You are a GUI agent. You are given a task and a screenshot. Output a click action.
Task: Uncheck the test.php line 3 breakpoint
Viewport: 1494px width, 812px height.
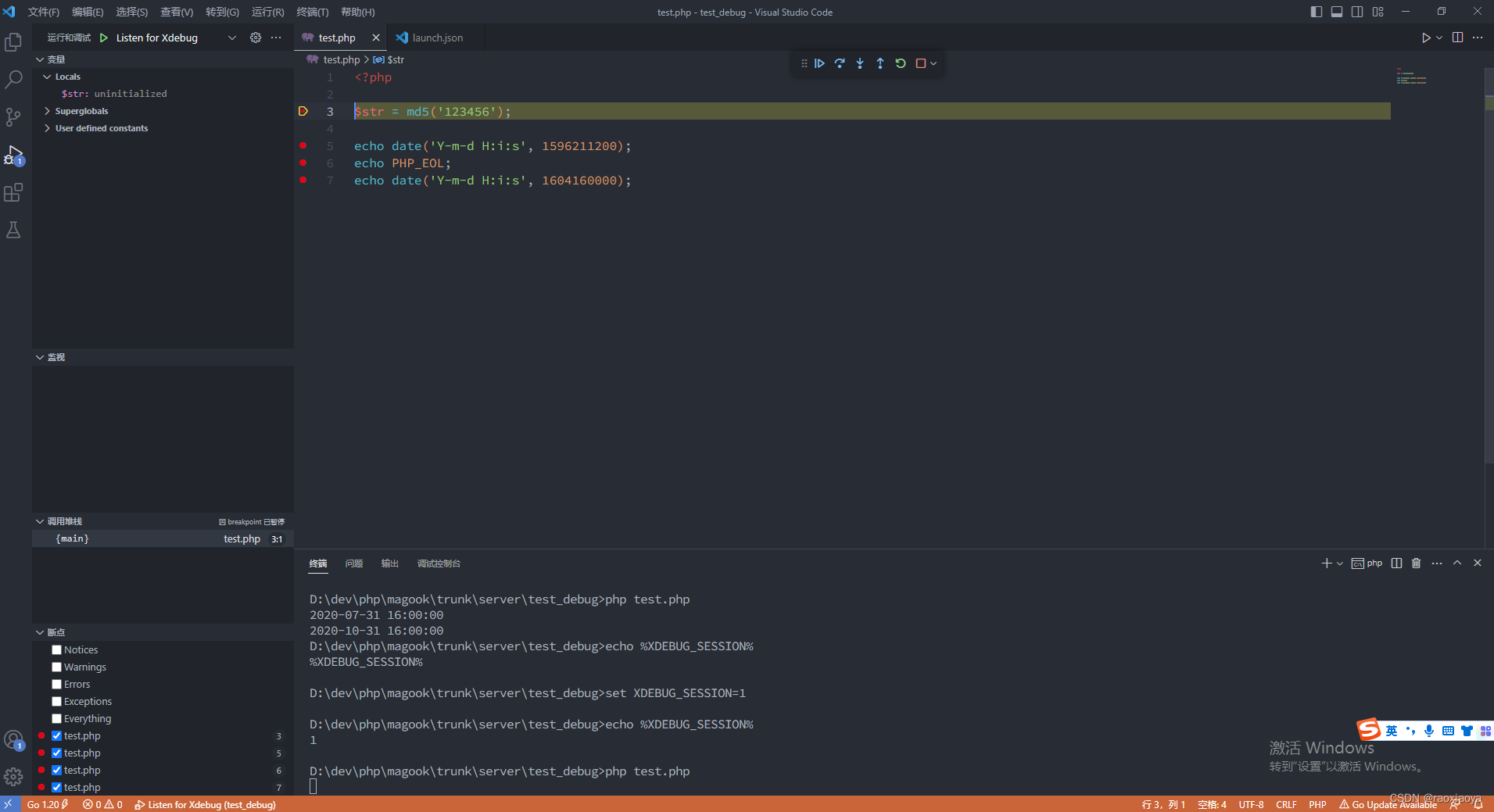point(56,735)
